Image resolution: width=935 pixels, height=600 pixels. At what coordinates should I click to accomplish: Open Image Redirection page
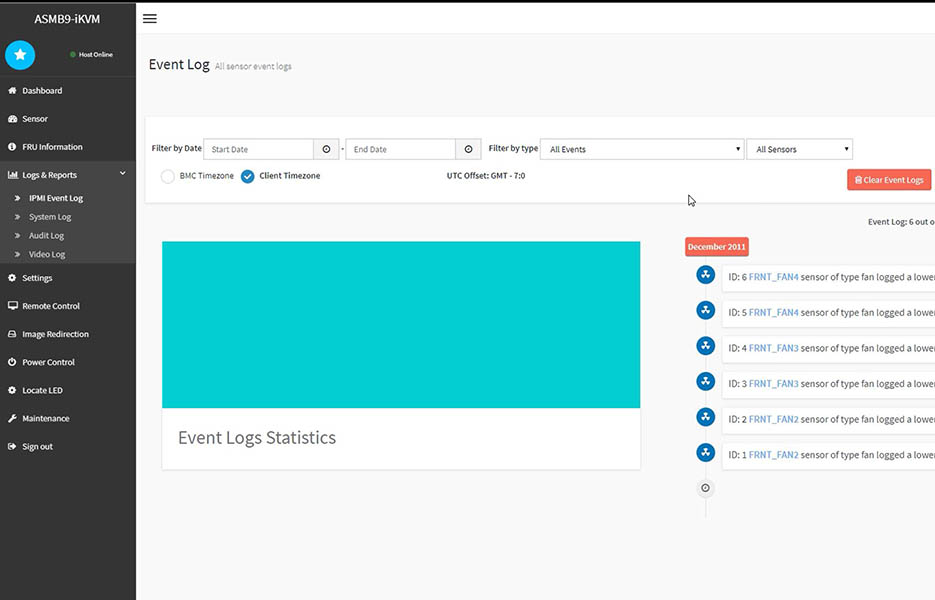coord(55,334)
